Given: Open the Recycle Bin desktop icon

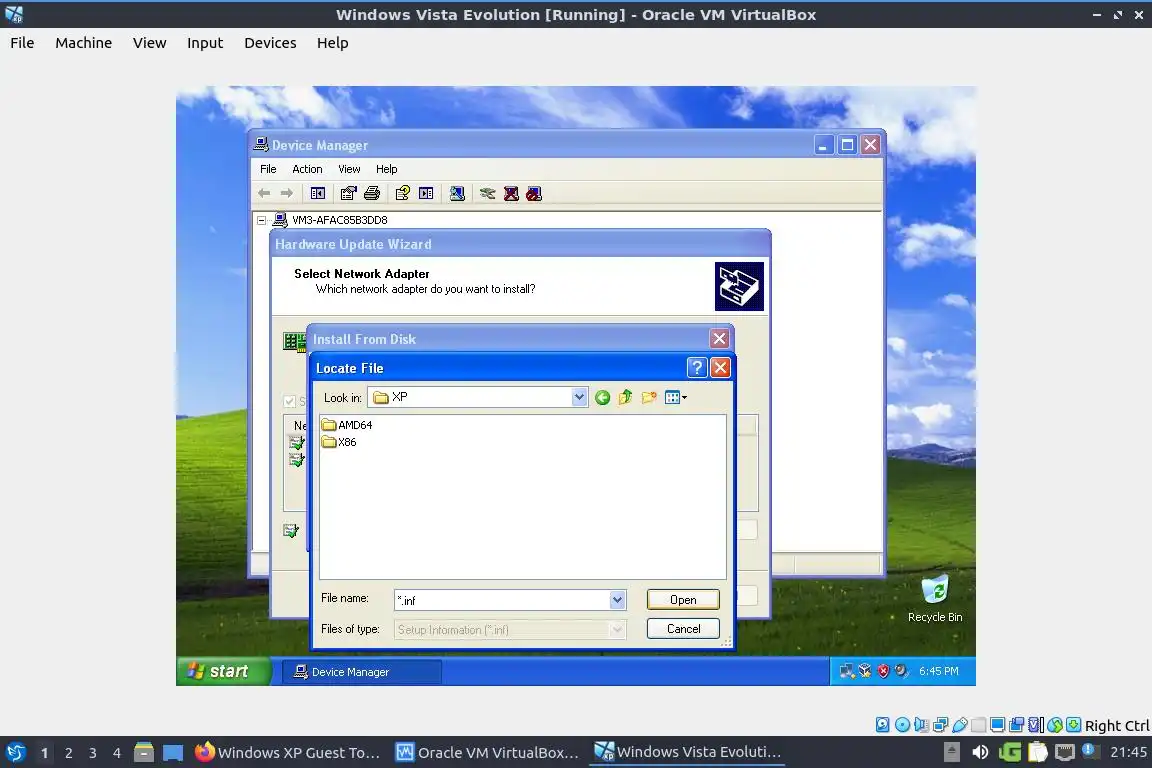Looking at the screenshot, I should 935,599.
